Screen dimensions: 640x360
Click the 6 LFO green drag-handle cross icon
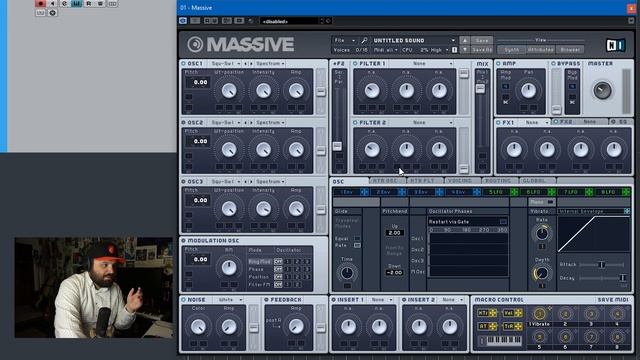551,192
